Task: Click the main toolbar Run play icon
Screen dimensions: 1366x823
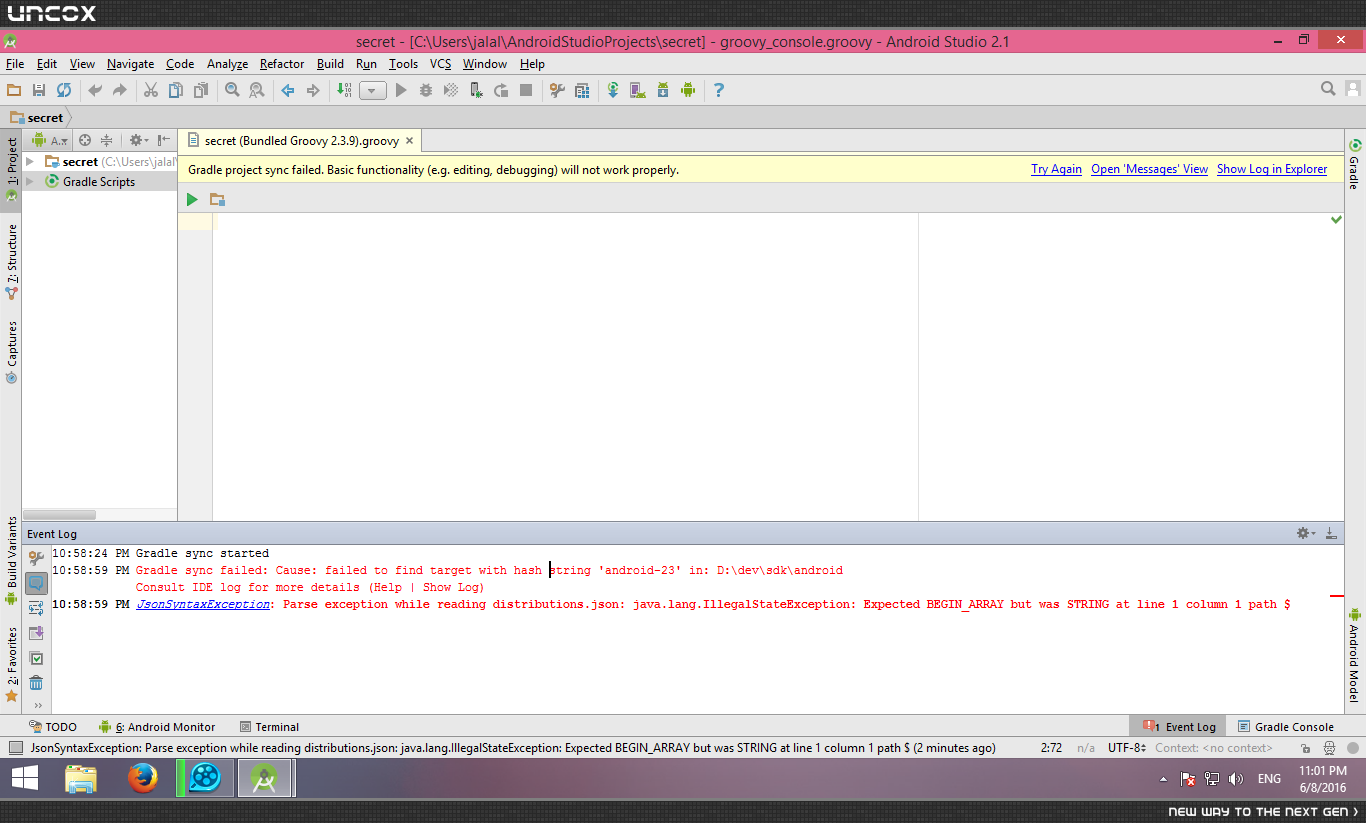Action: pyautogui.click(x=401, y=90)
